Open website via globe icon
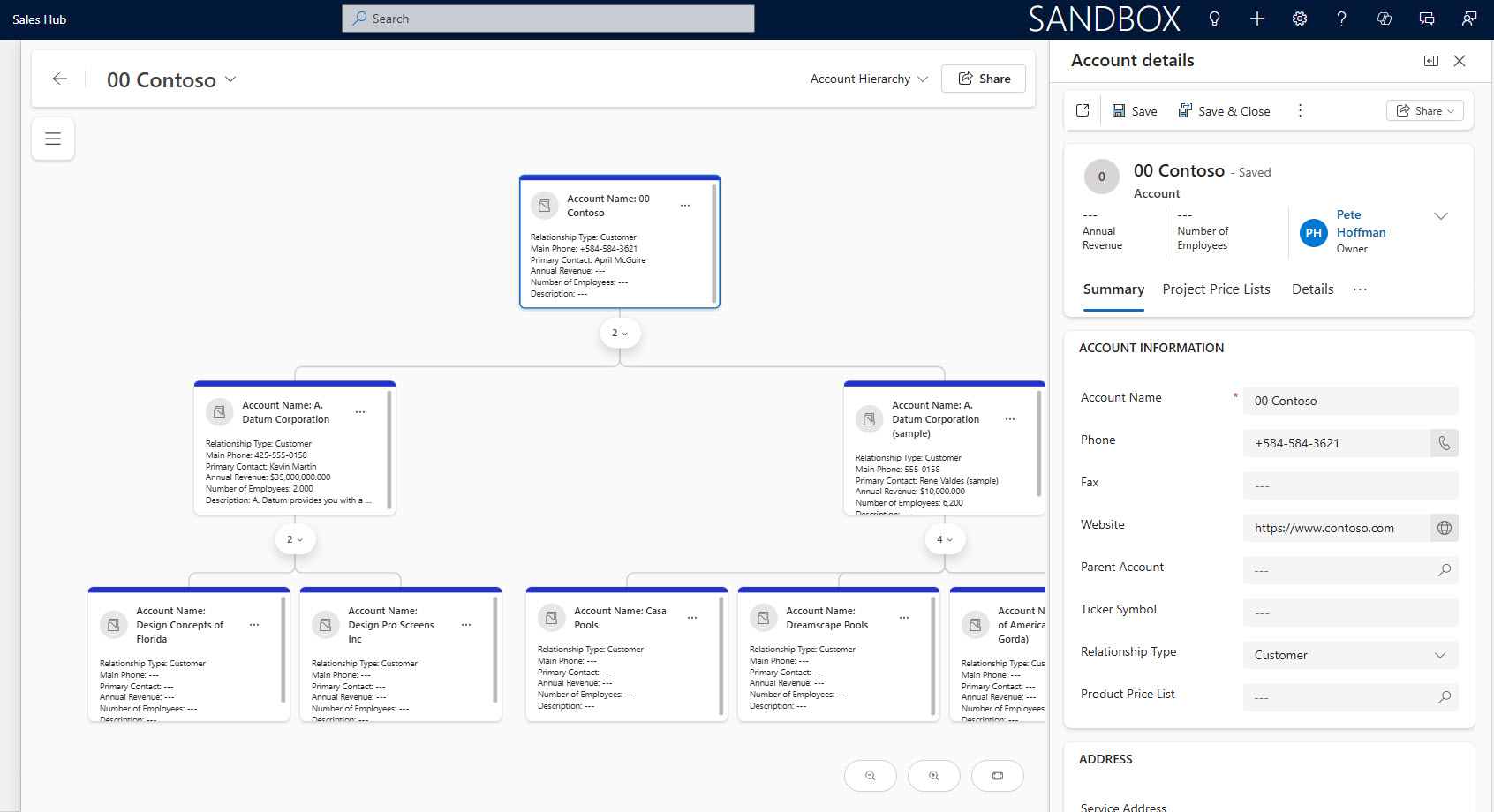The image size is (1494, 812). pyautogui.click(x=1444, y=528)
